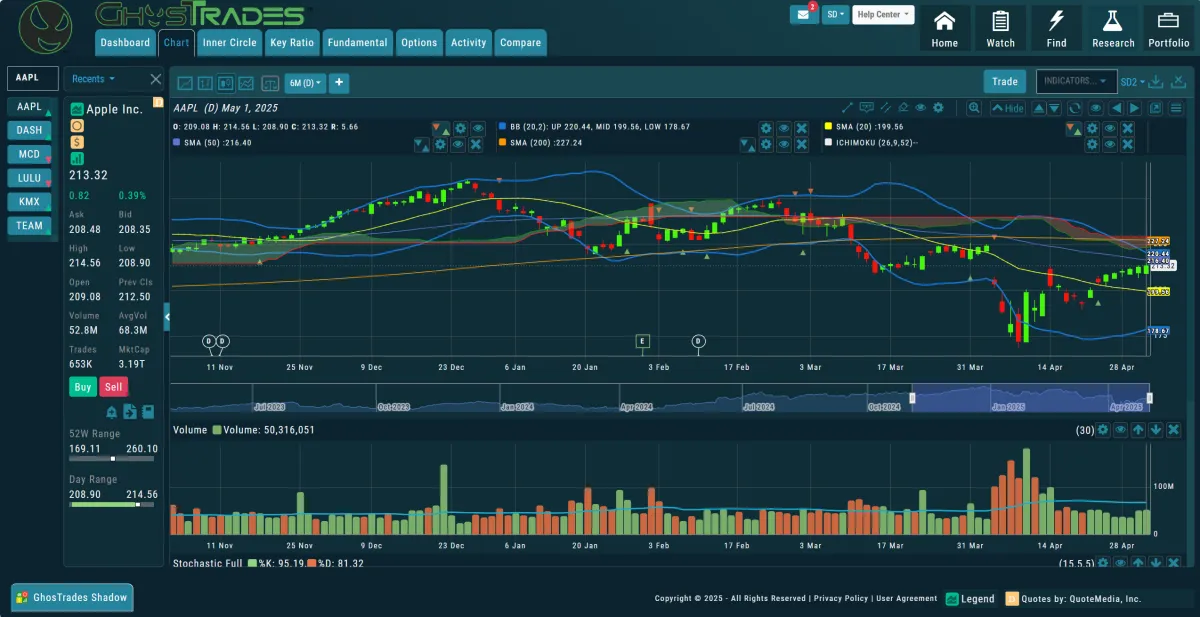Screen dimensions: 1200x617
Task: Toggle visibility of SMA (20)
Action: (1109, 128)
